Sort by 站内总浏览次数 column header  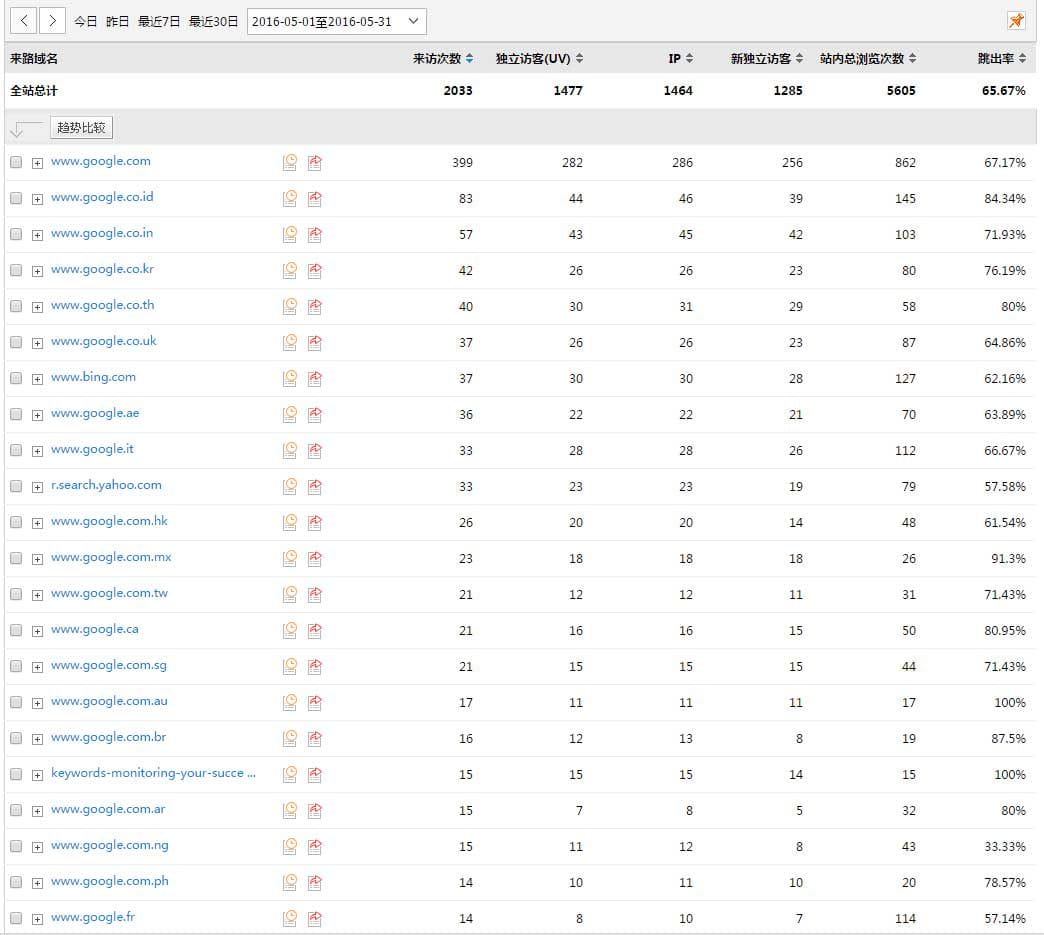tap(868, 59)
